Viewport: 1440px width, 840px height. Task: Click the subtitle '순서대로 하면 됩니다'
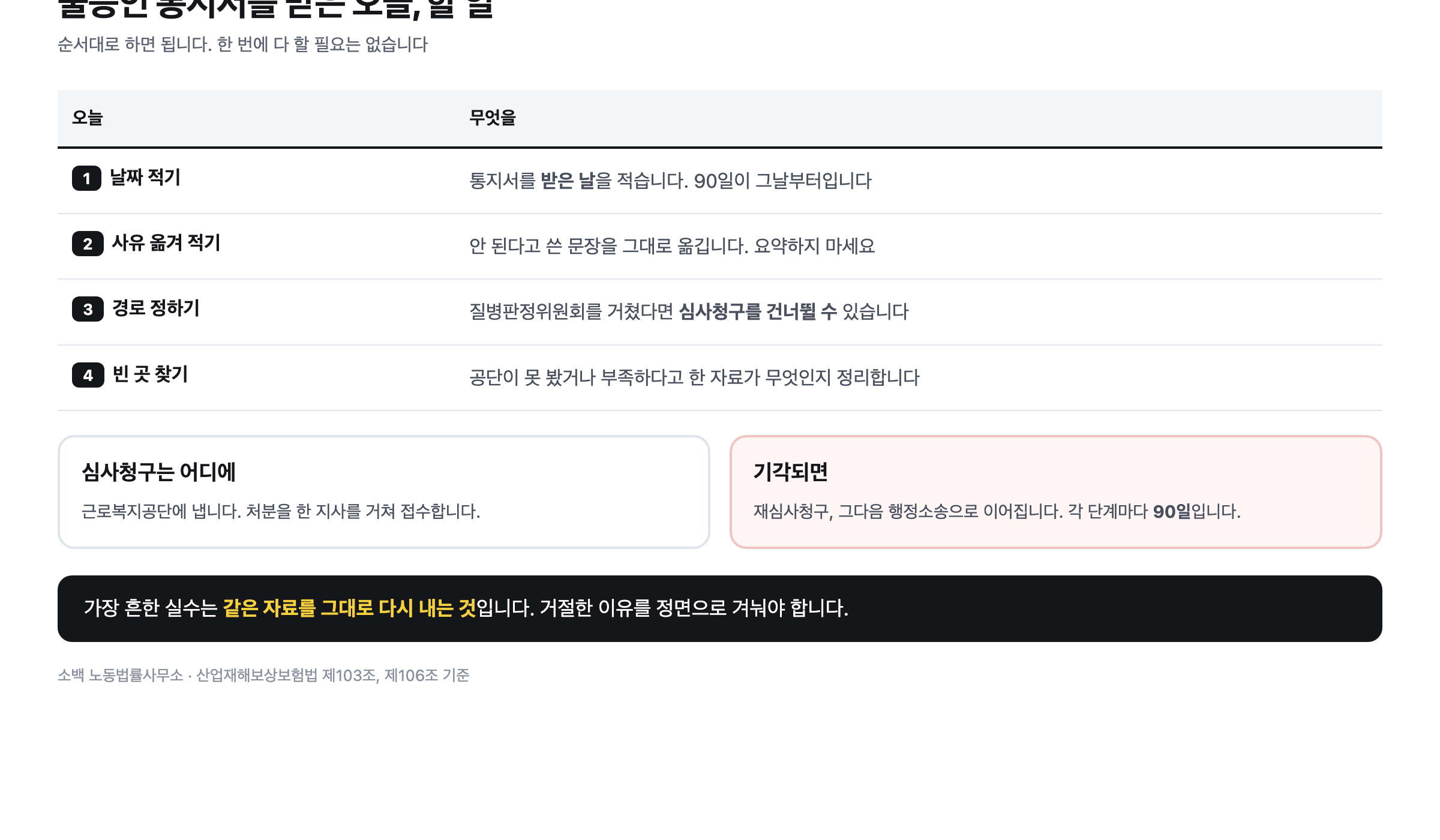[135, 44]
